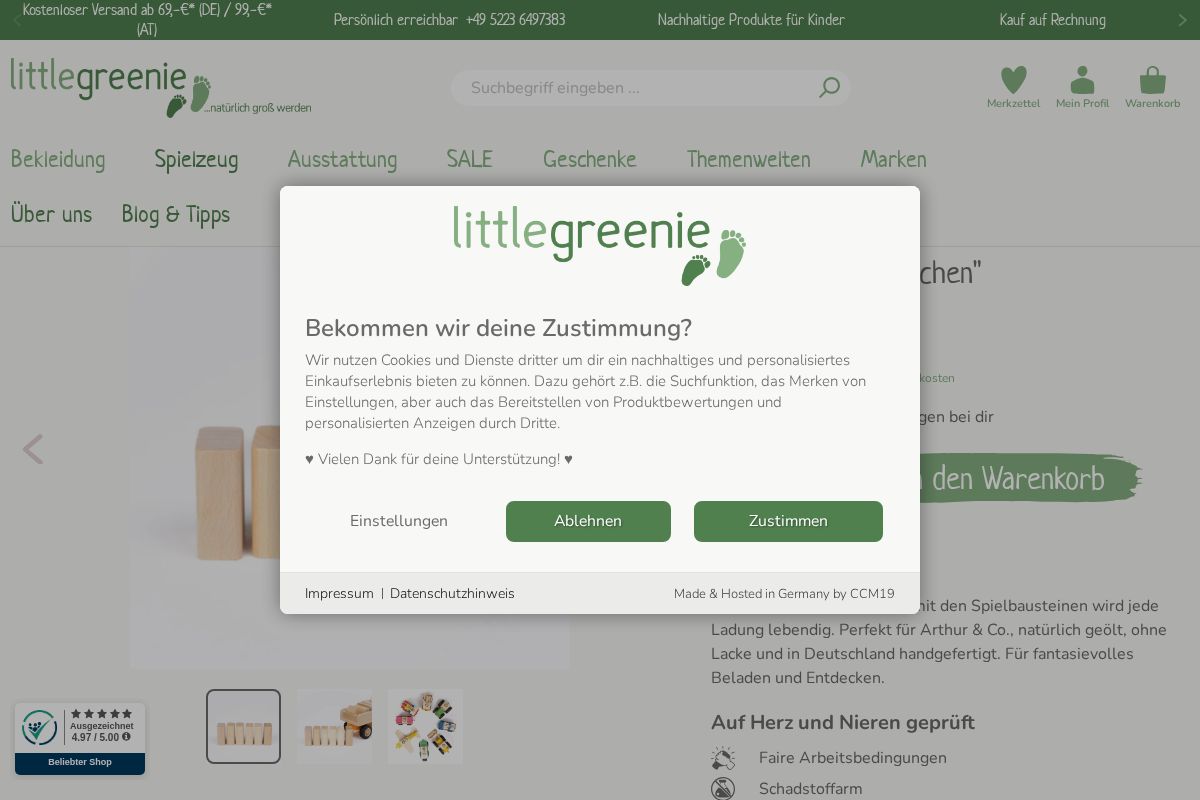Focus the Suchbegriff eingeben search field

pyautogui.click(x=640, y=88)
